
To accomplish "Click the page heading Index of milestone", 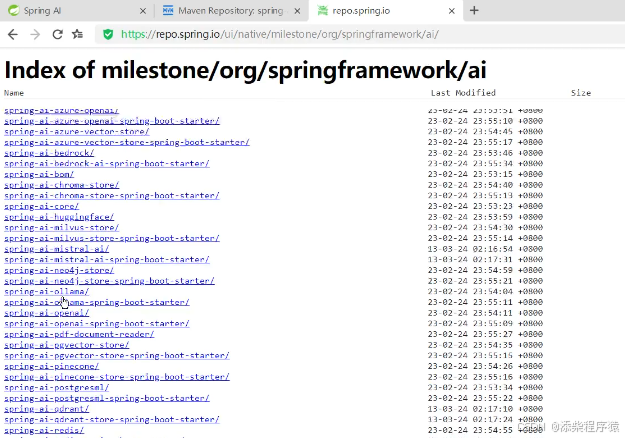I will click(245, 70).
